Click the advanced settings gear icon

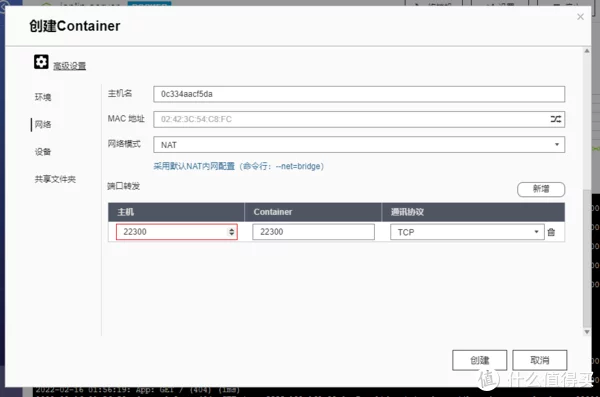(x=41, y=62)
